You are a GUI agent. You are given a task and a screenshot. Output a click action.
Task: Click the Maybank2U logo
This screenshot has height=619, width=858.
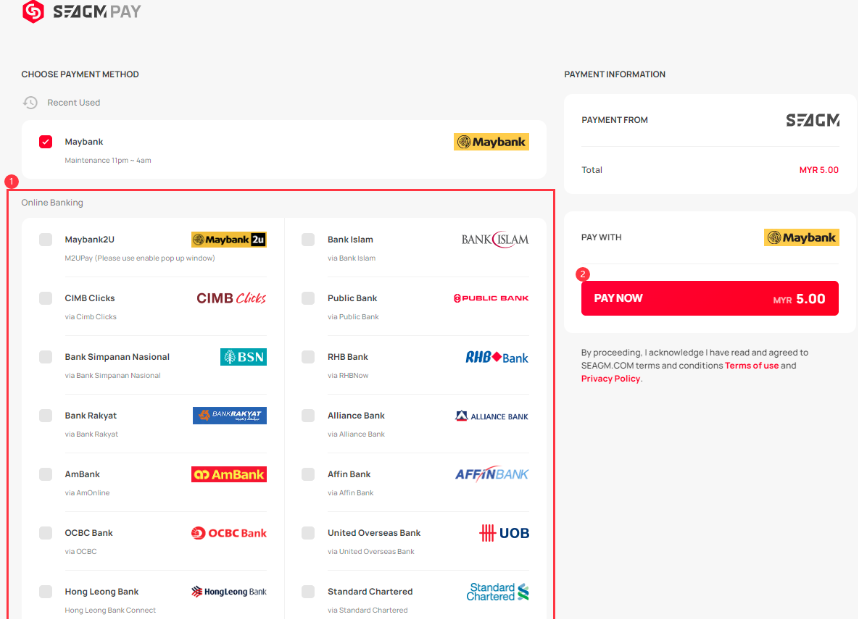[229, 240]
